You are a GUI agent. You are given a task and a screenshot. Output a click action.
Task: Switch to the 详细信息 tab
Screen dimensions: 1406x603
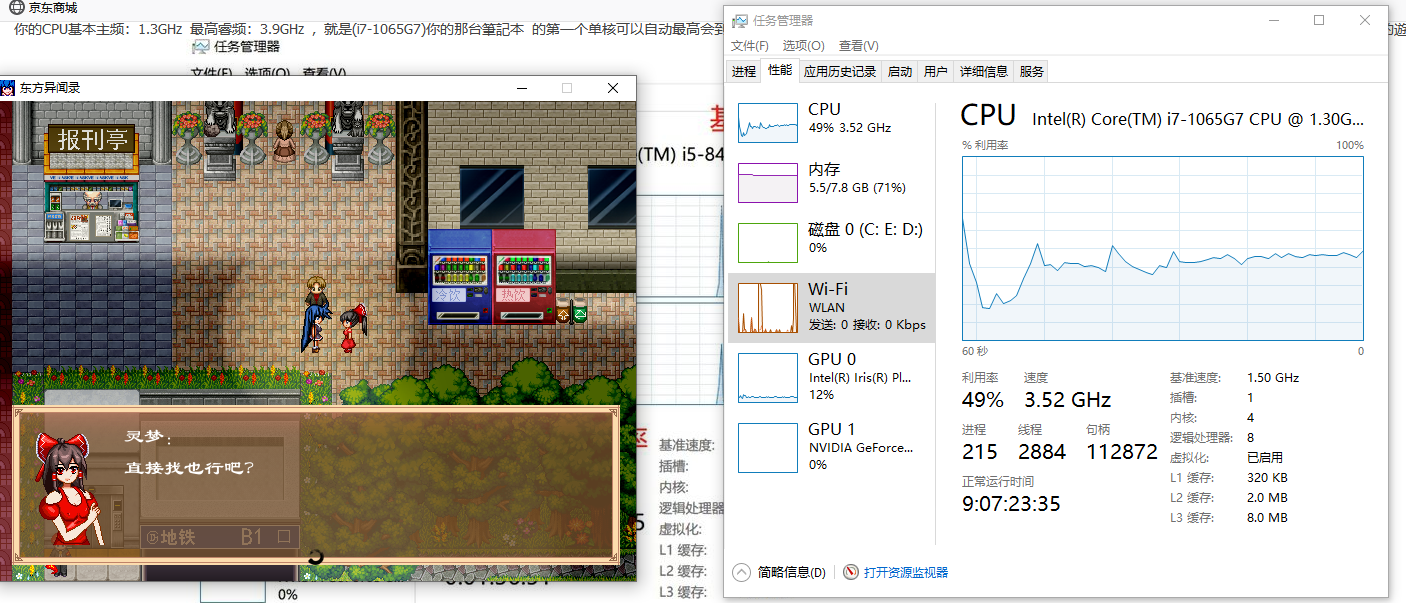click(x=984, y=71)
